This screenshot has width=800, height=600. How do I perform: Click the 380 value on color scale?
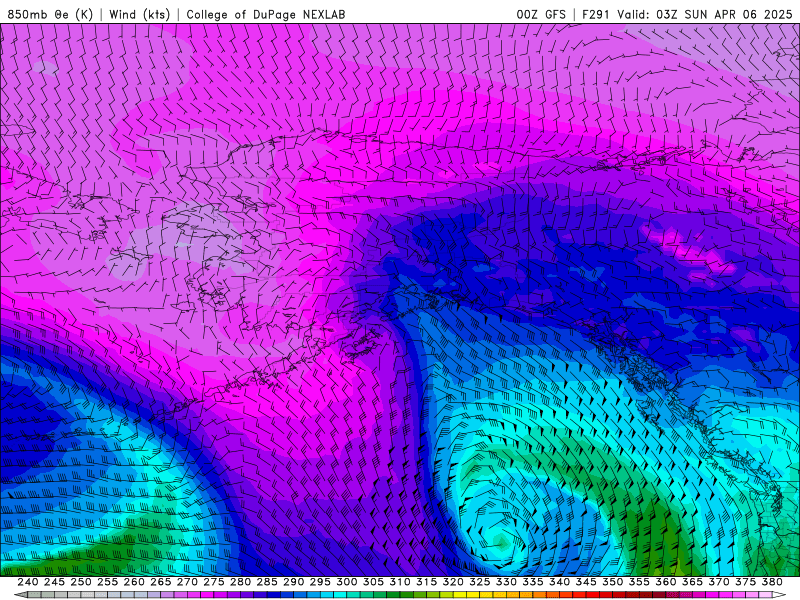[x=772, y=582]
